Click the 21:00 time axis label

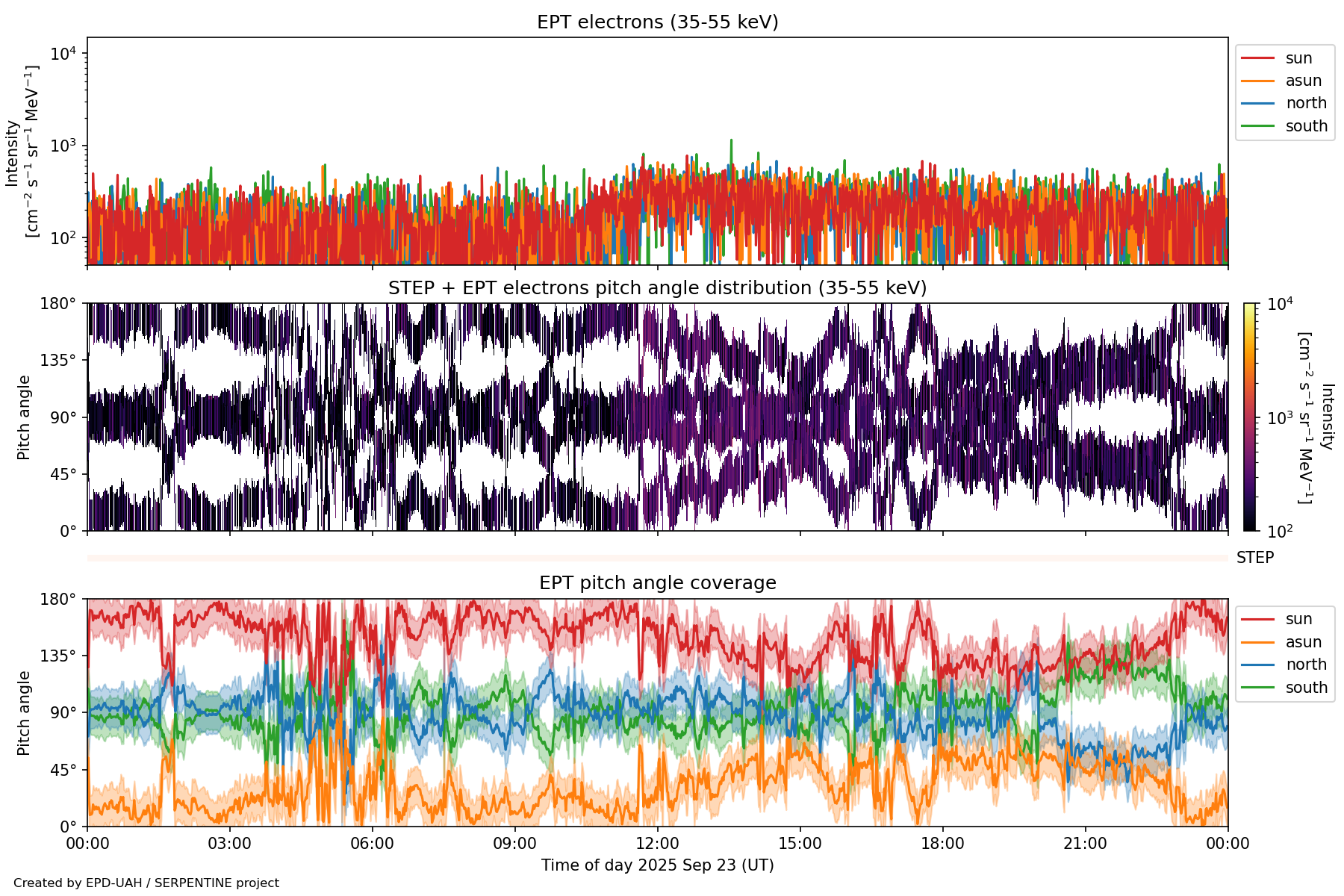pos(1085,844)
